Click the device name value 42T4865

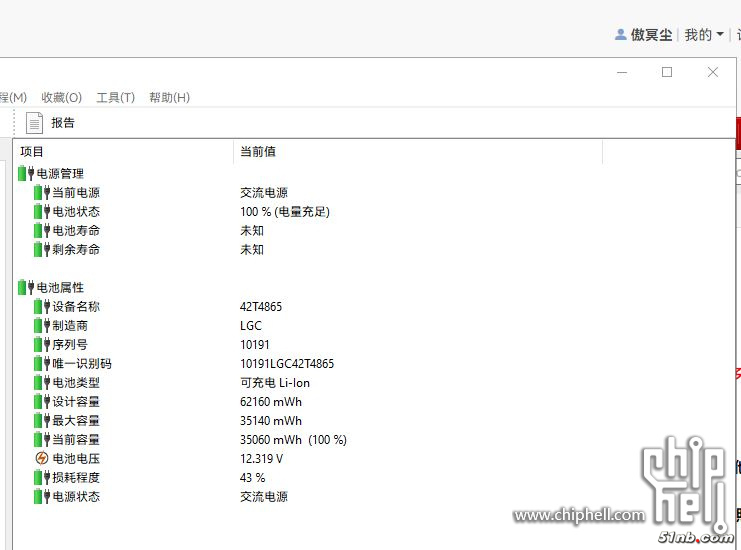tap(261, 307)
